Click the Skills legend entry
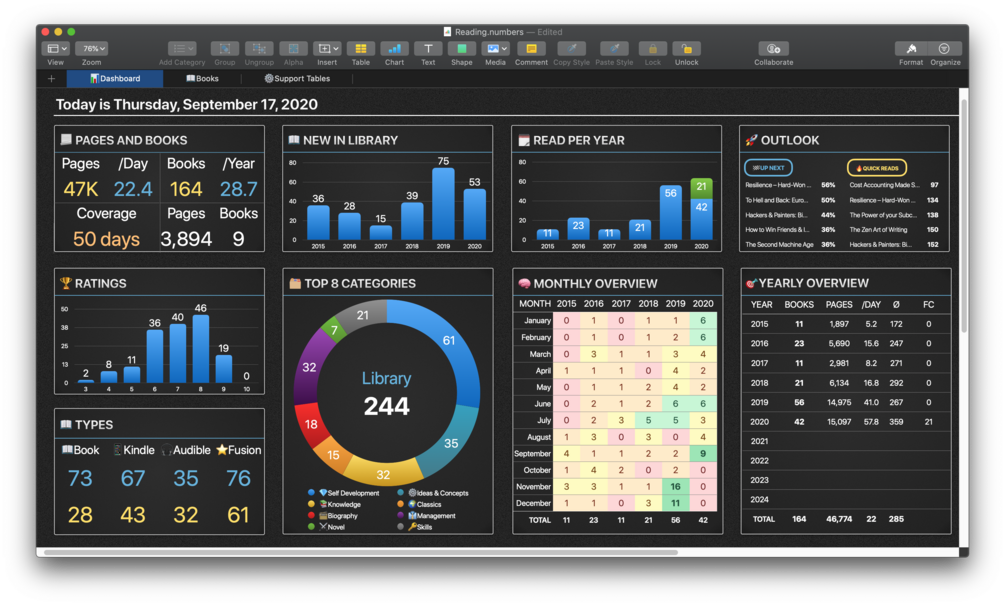This screenshot has width=1005, height=605. click(415, 527)
